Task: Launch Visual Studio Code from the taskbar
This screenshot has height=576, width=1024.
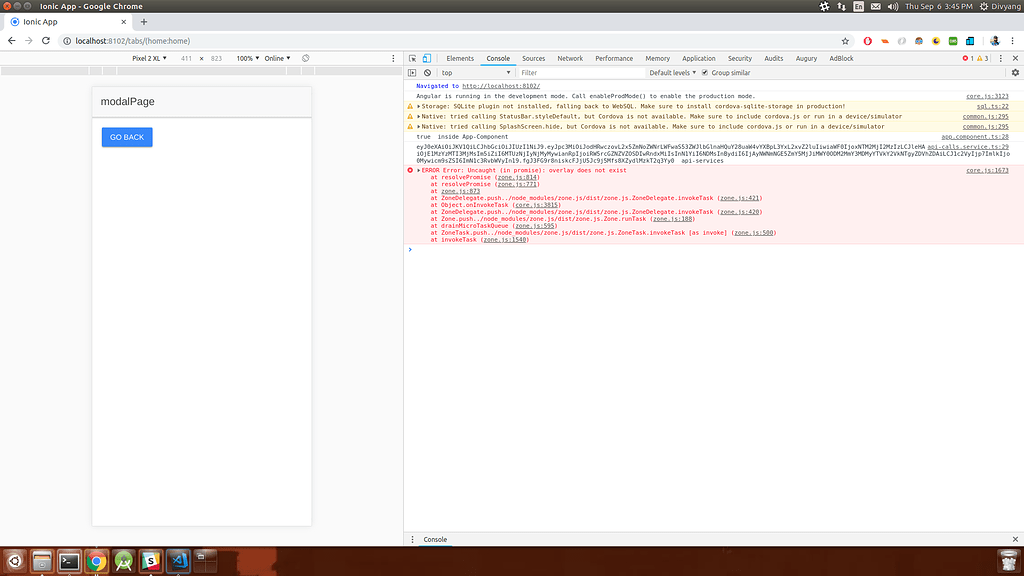Action: pyautogui.click(x=179, y=561)
